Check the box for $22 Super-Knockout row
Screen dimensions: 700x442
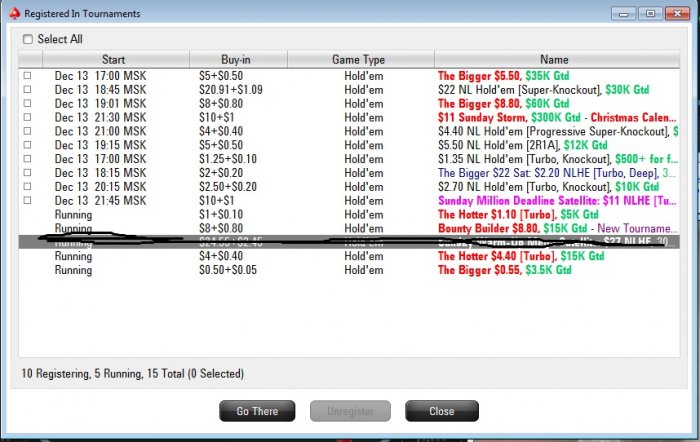(x=27, y=89)
